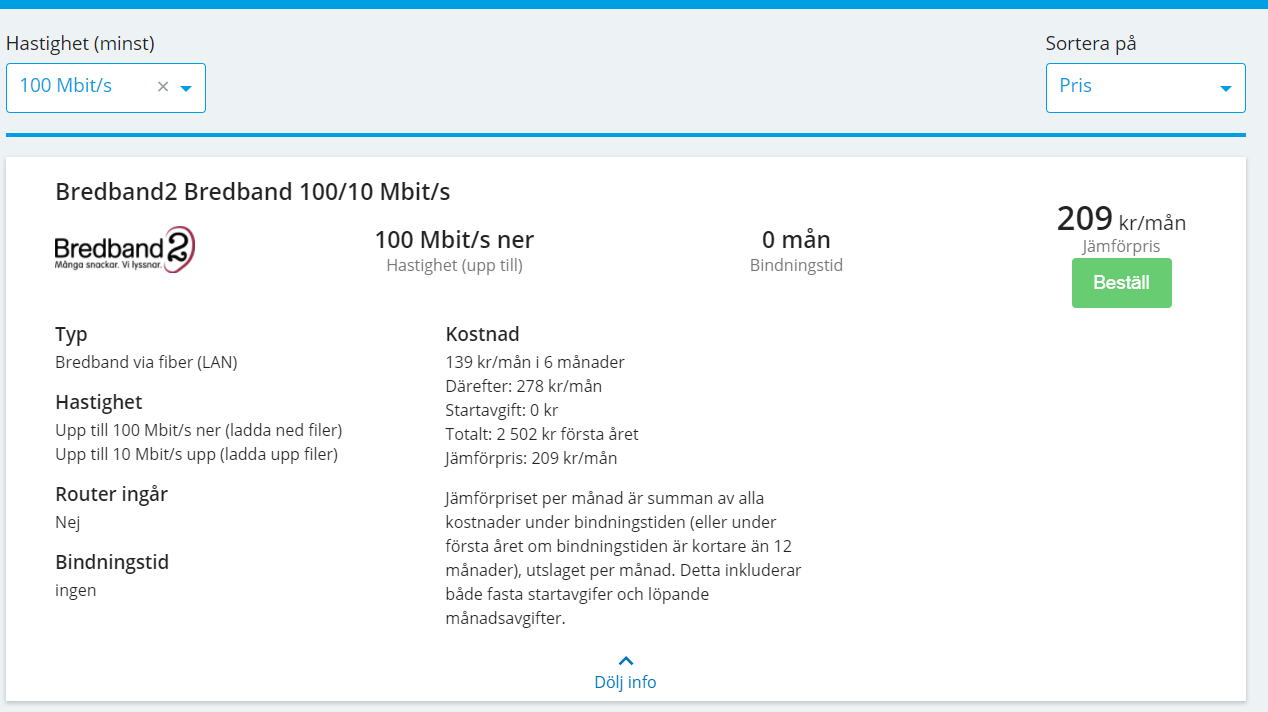Click the Bredband2 logo
The image size is (1268, 712).
pyautogui.click(x=124, y=250)
